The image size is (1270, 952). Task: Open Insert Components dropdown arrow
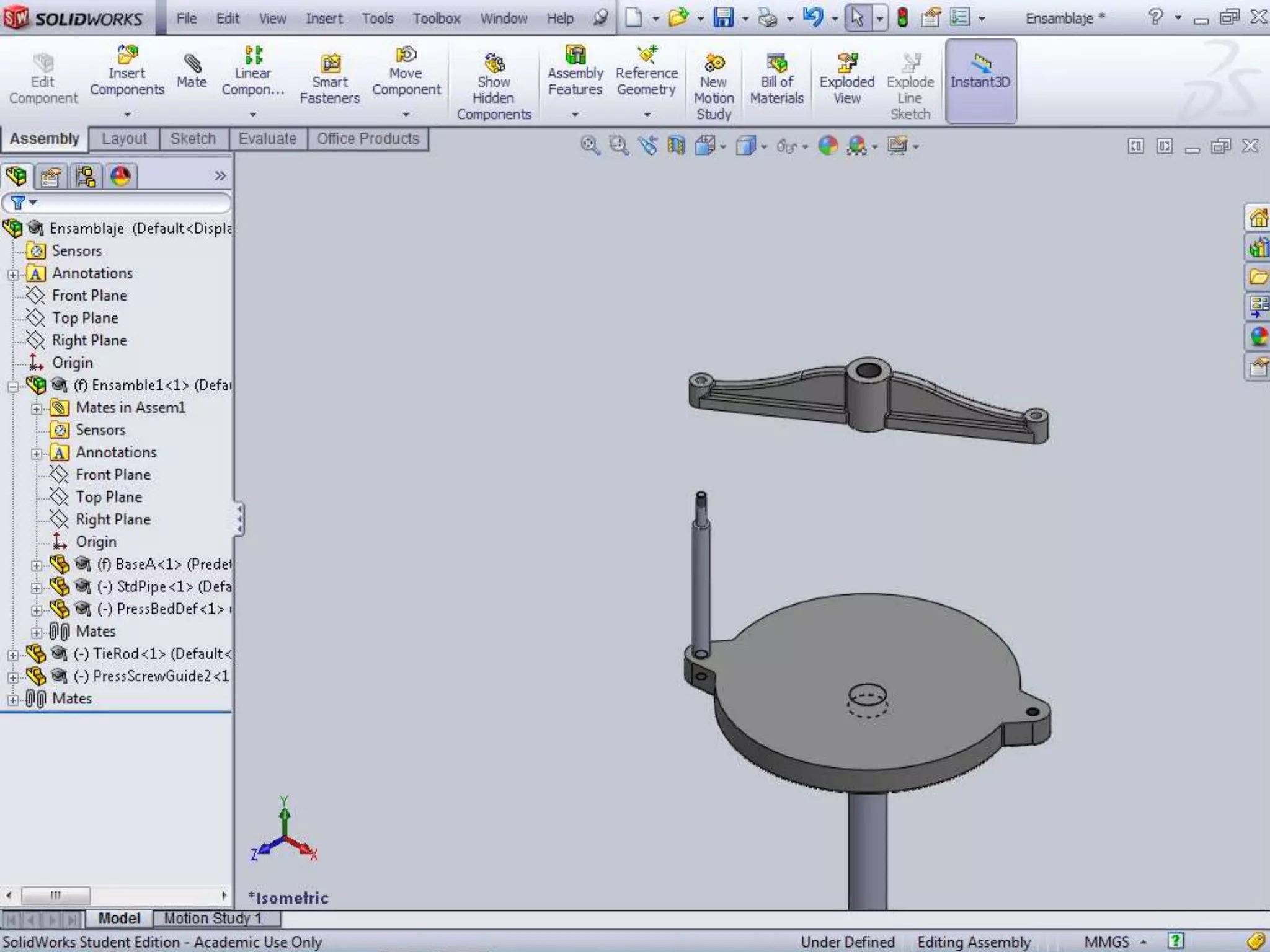(127, 115)
